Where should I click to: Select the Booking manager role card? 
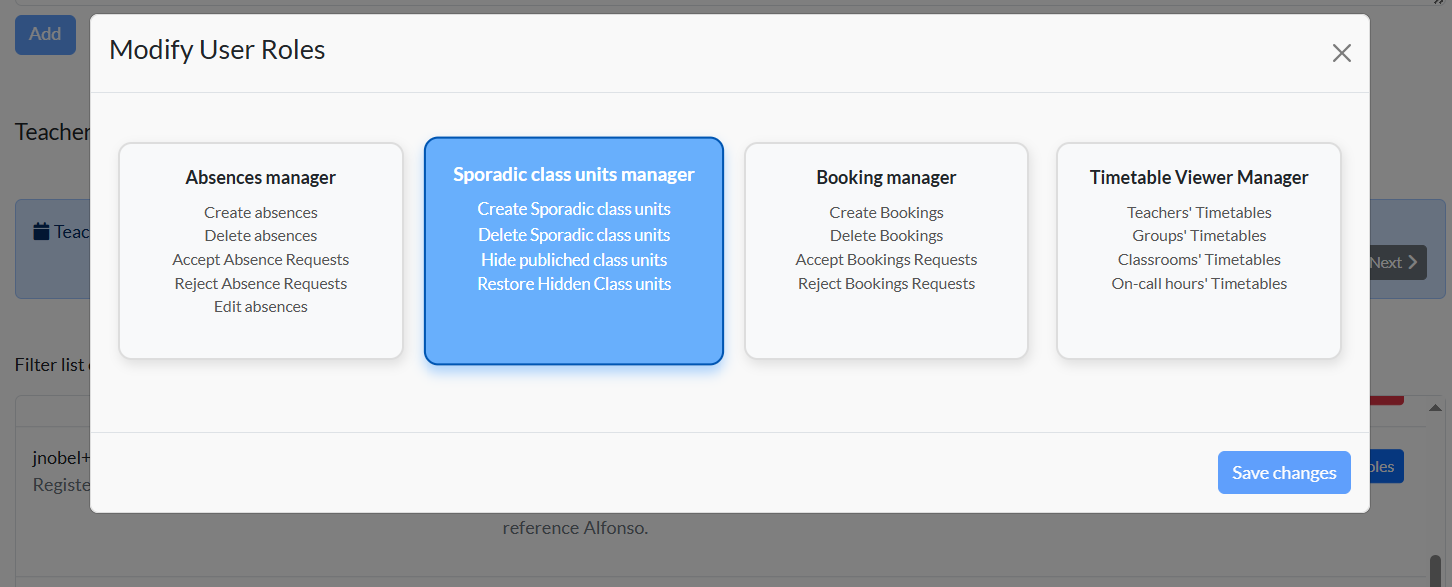(886, 251)
